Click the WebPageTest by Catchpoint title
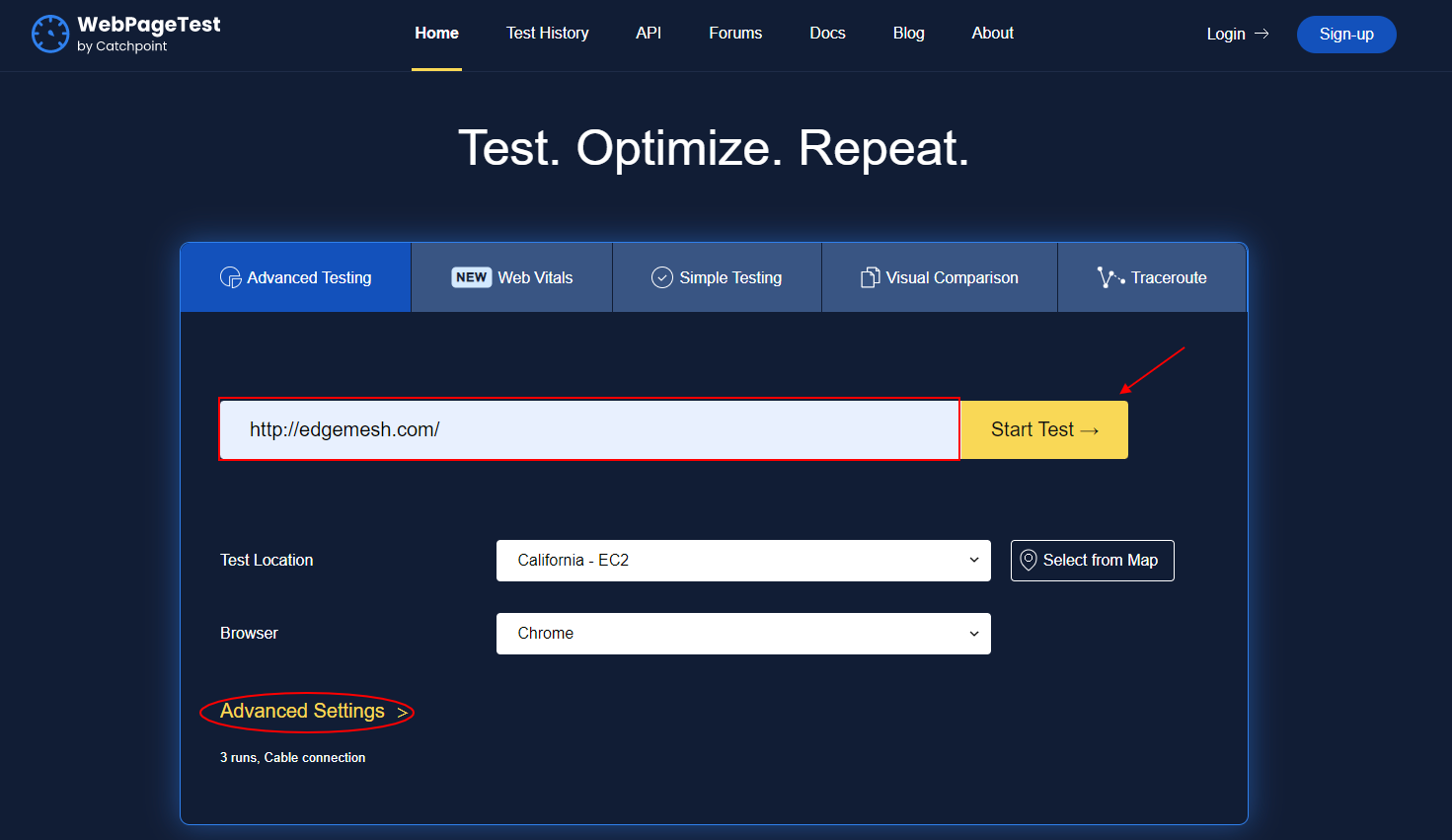The image size is (1452, 840). (x=149, y=34)
